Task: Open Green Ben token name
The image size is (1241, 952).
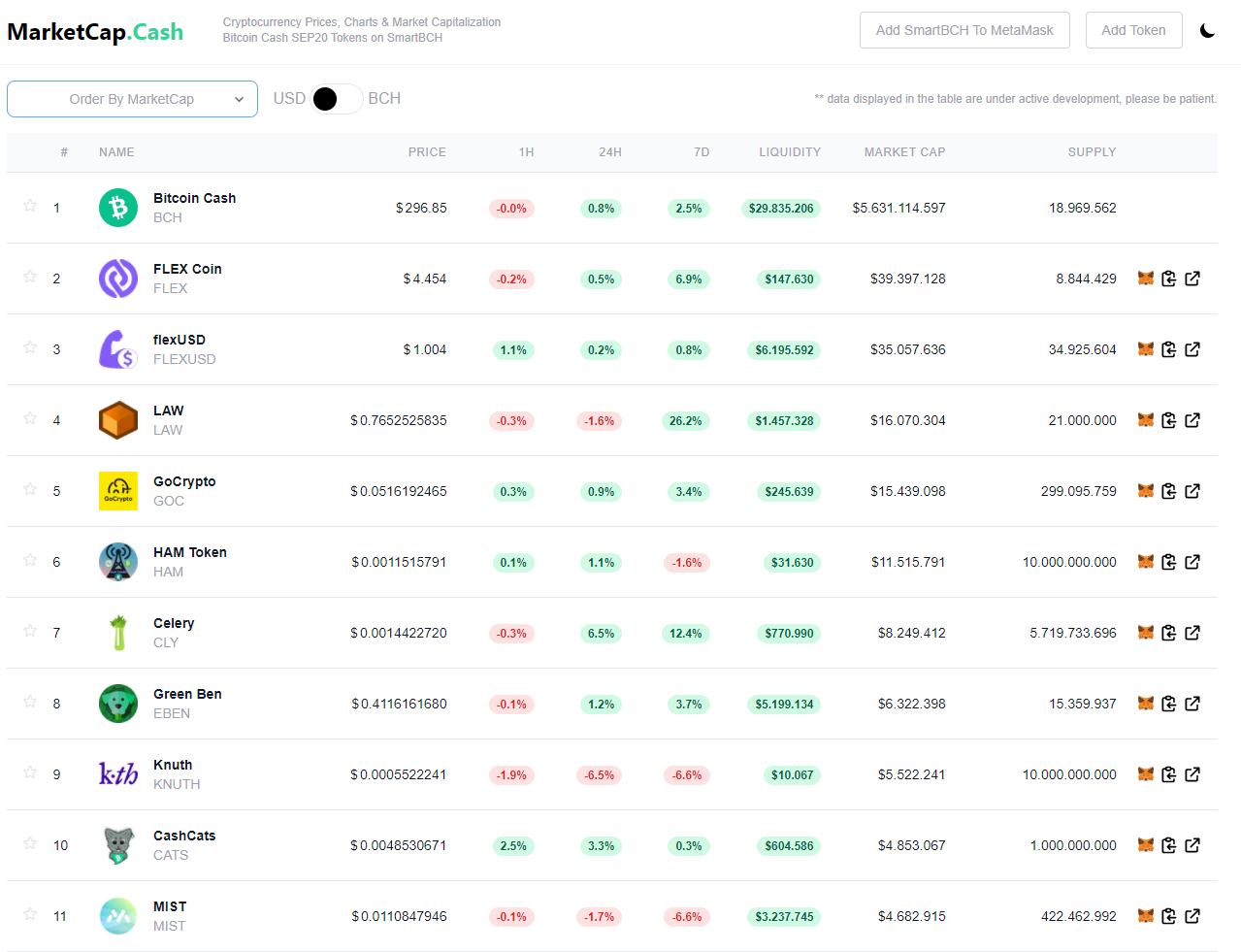Action: (187, 694)
